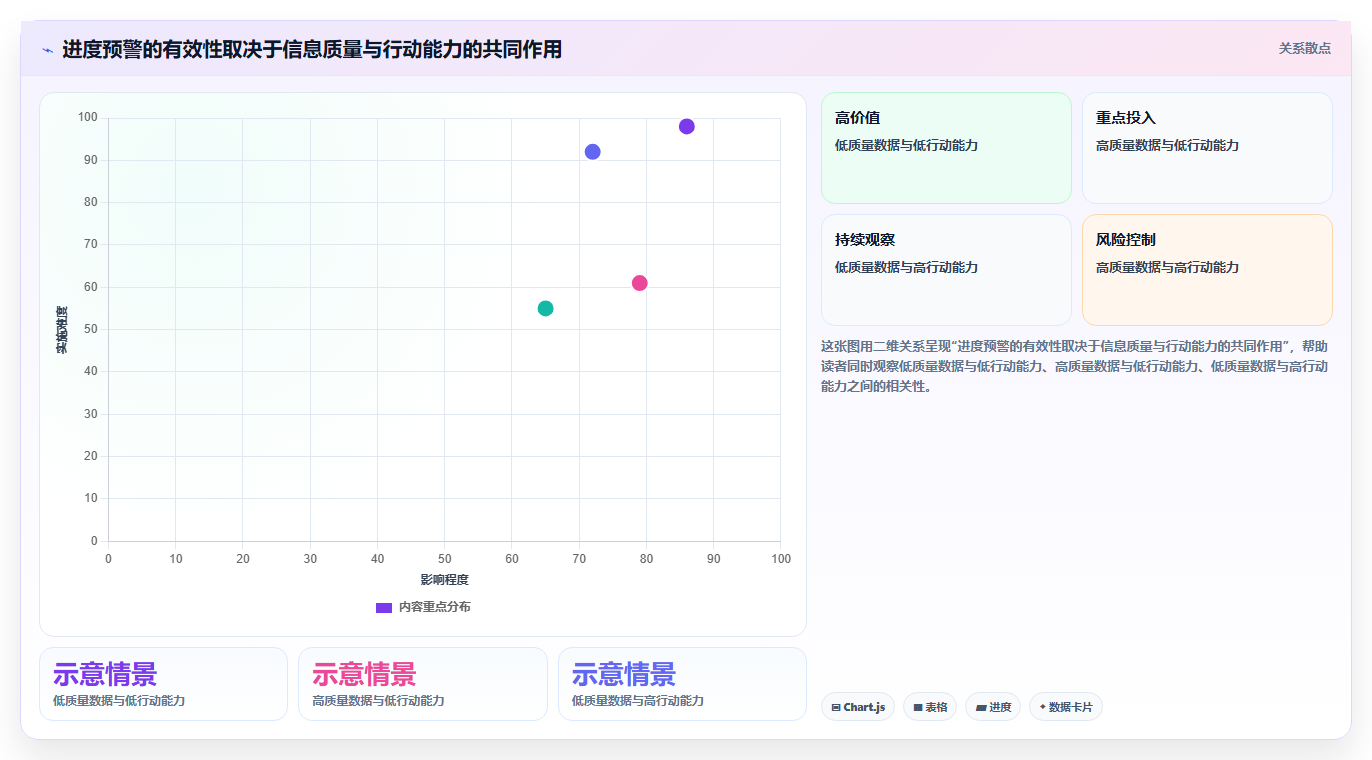1372x760 pixels.
Task: Click the pink scatter point near 61
Action: [639, 283]
